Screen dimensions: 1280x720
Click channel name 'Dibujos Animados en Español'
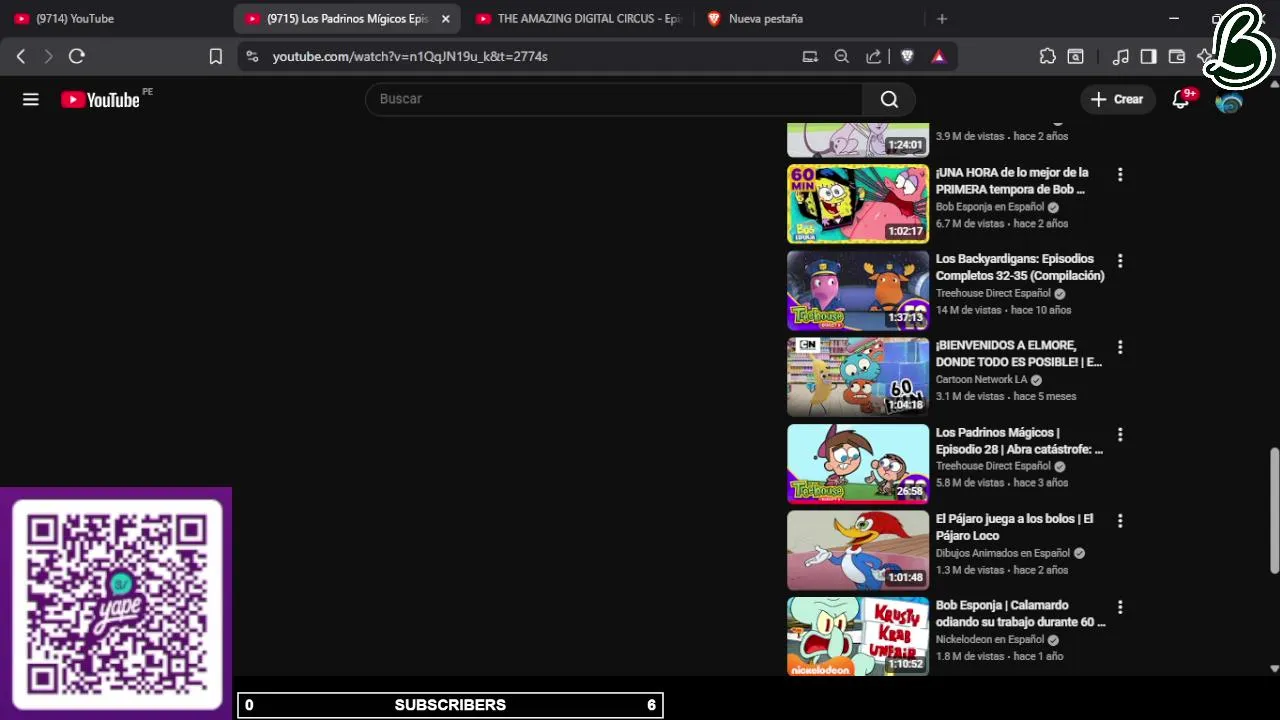click(1002, 553)
